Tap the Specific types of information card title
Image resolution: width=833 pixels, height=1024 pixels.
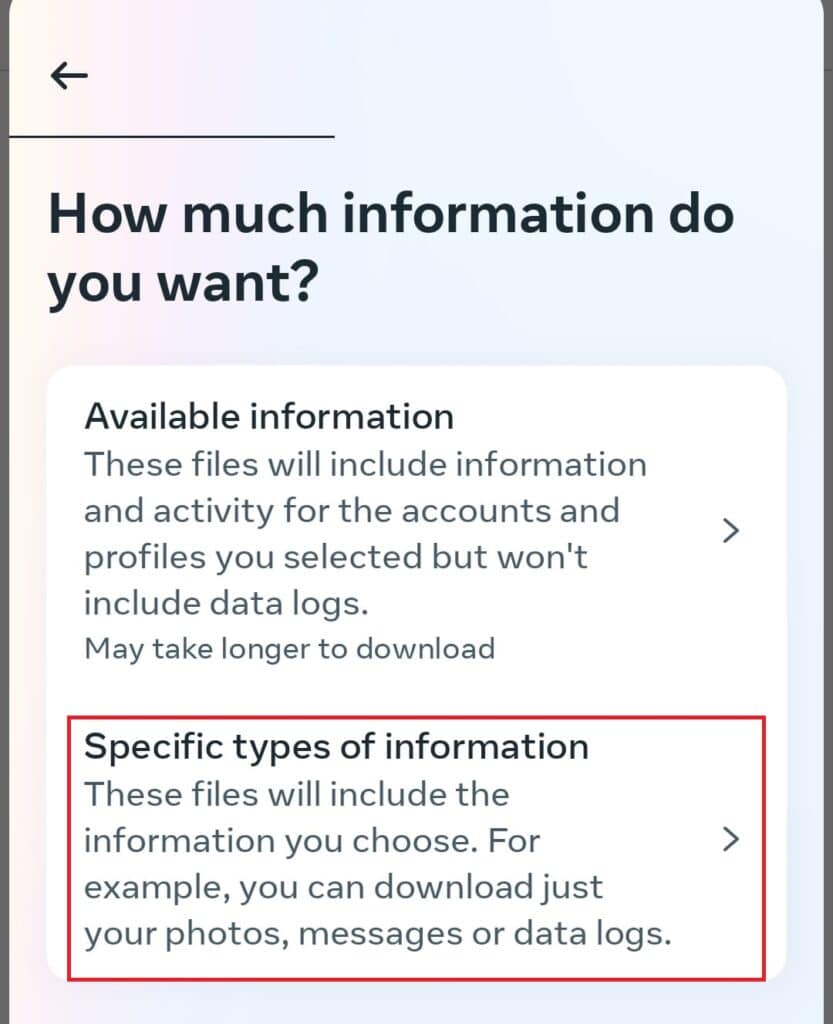pyautogui.click(x=337, y=746)
